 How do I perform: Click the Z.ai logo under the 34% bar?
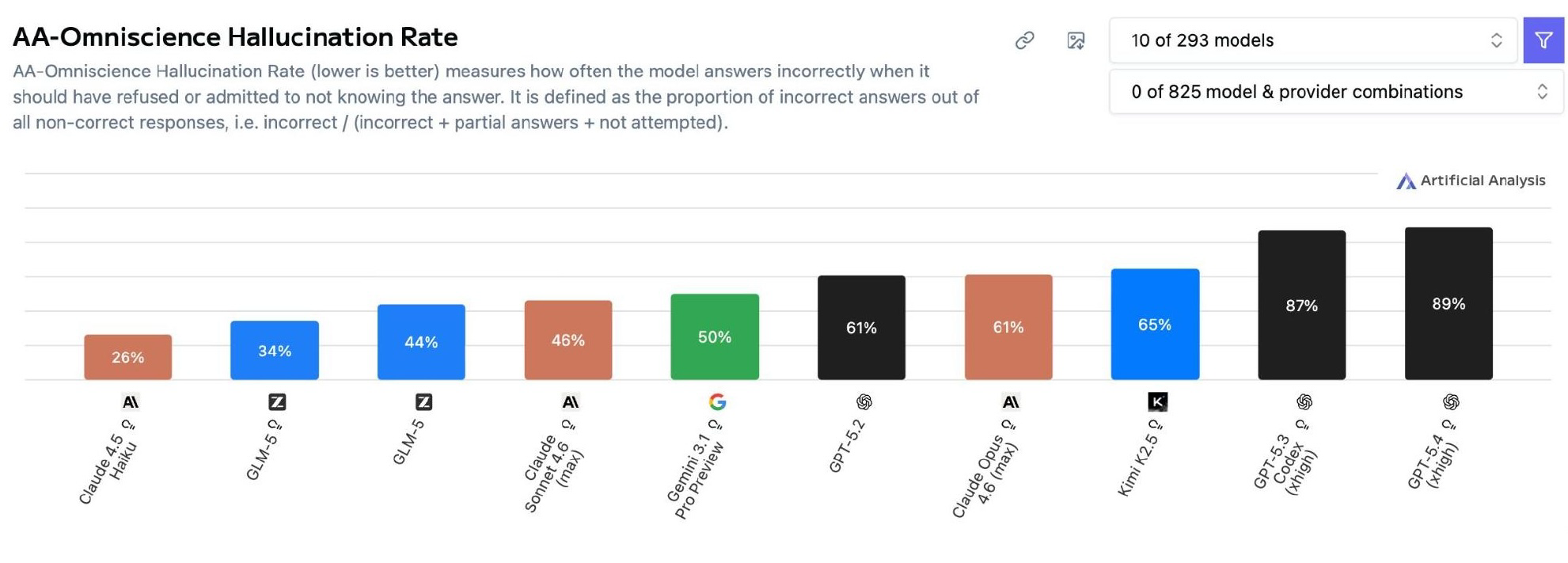click(277, 402)
